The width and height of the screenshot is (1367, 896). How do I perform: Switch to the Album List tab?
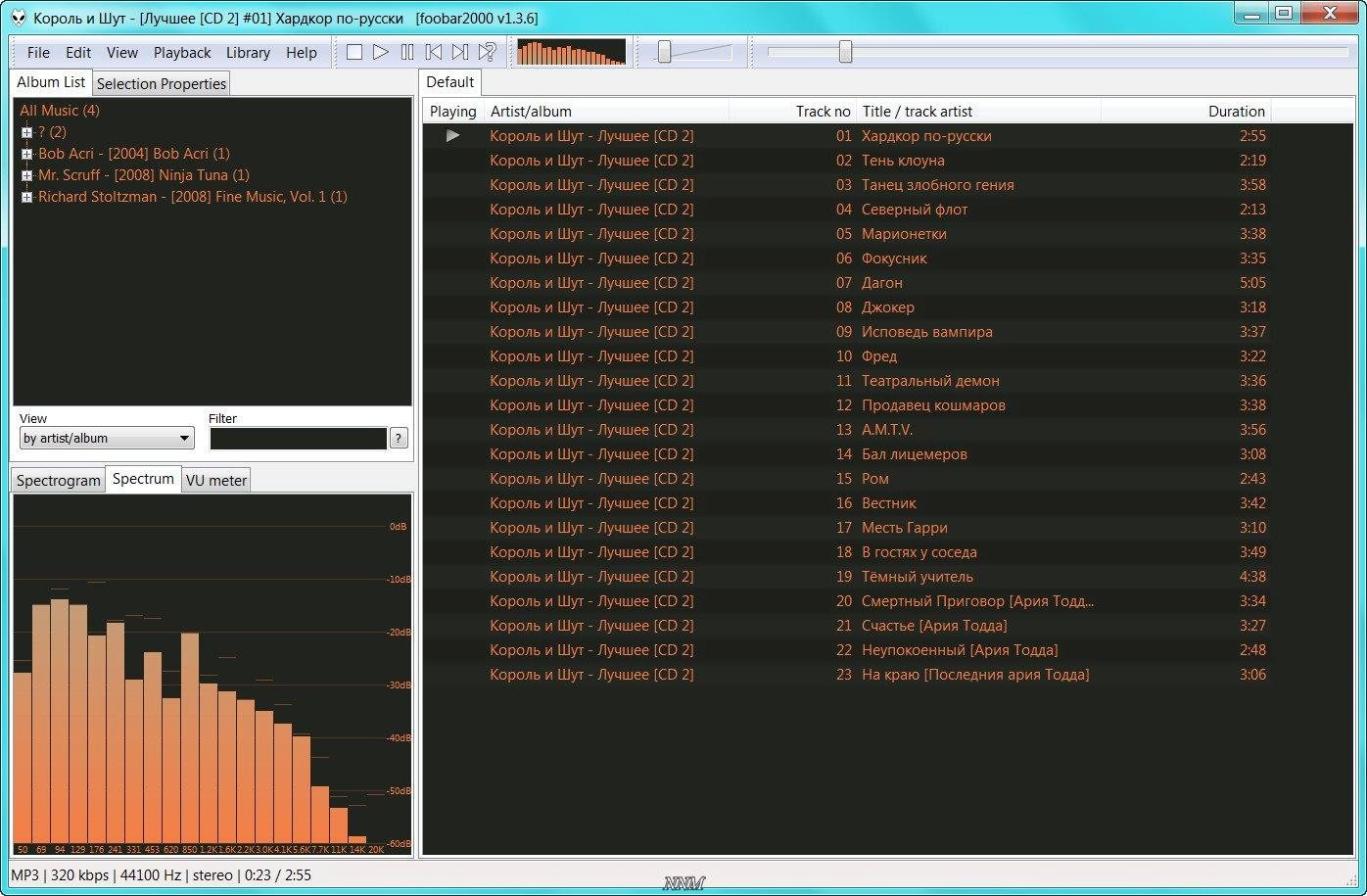point(51,82)
